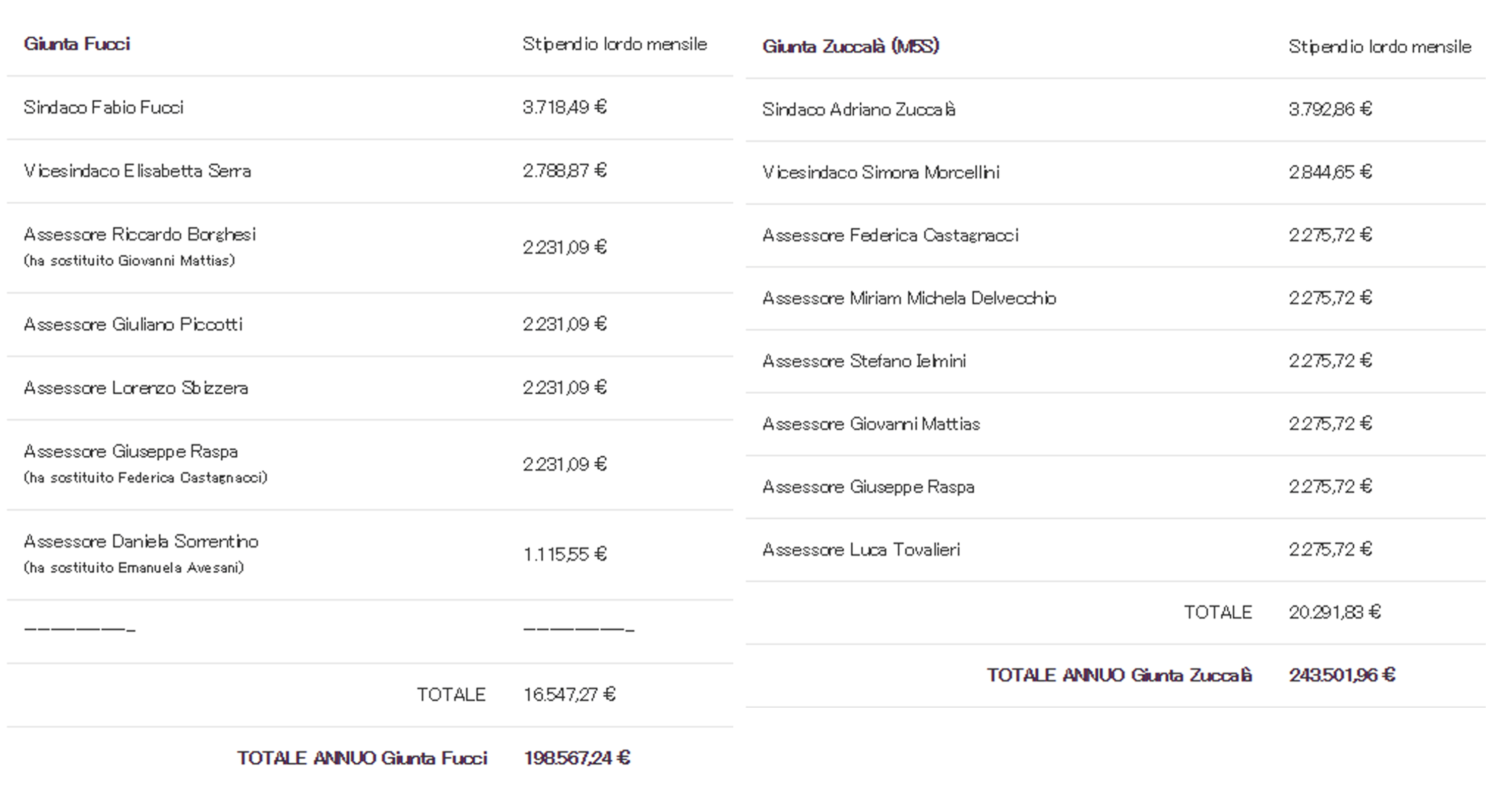The image size is (1512, 796).
Task: Click the Federica Castagnacci substitution note
Action: (146, 478)
